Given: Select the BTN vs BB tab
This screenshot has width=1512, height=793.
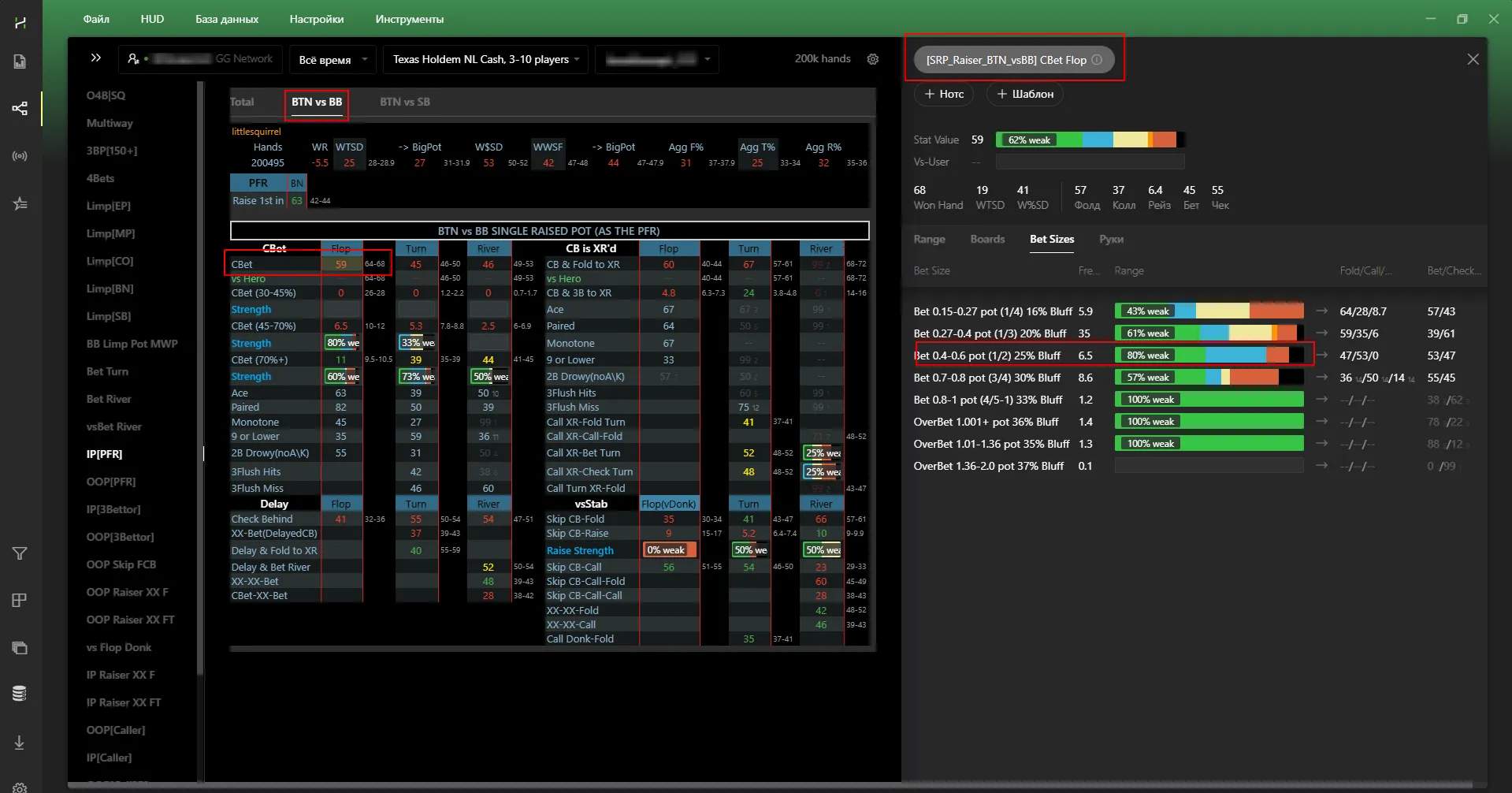Looking at the screenshot, I should point(317,102).
